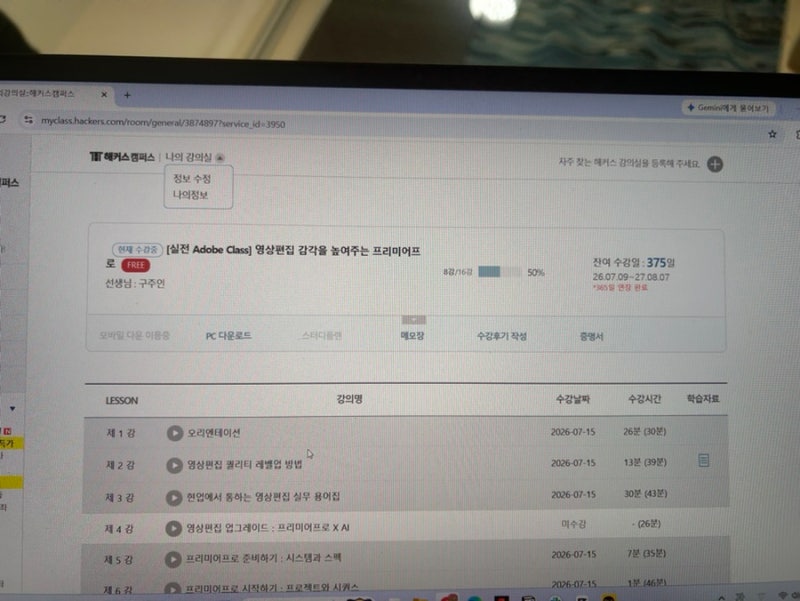Viewport: 800px width, 601px height.
Task: Click the course title 실전 Adobe Class
Action: click(x=293, y=250)
